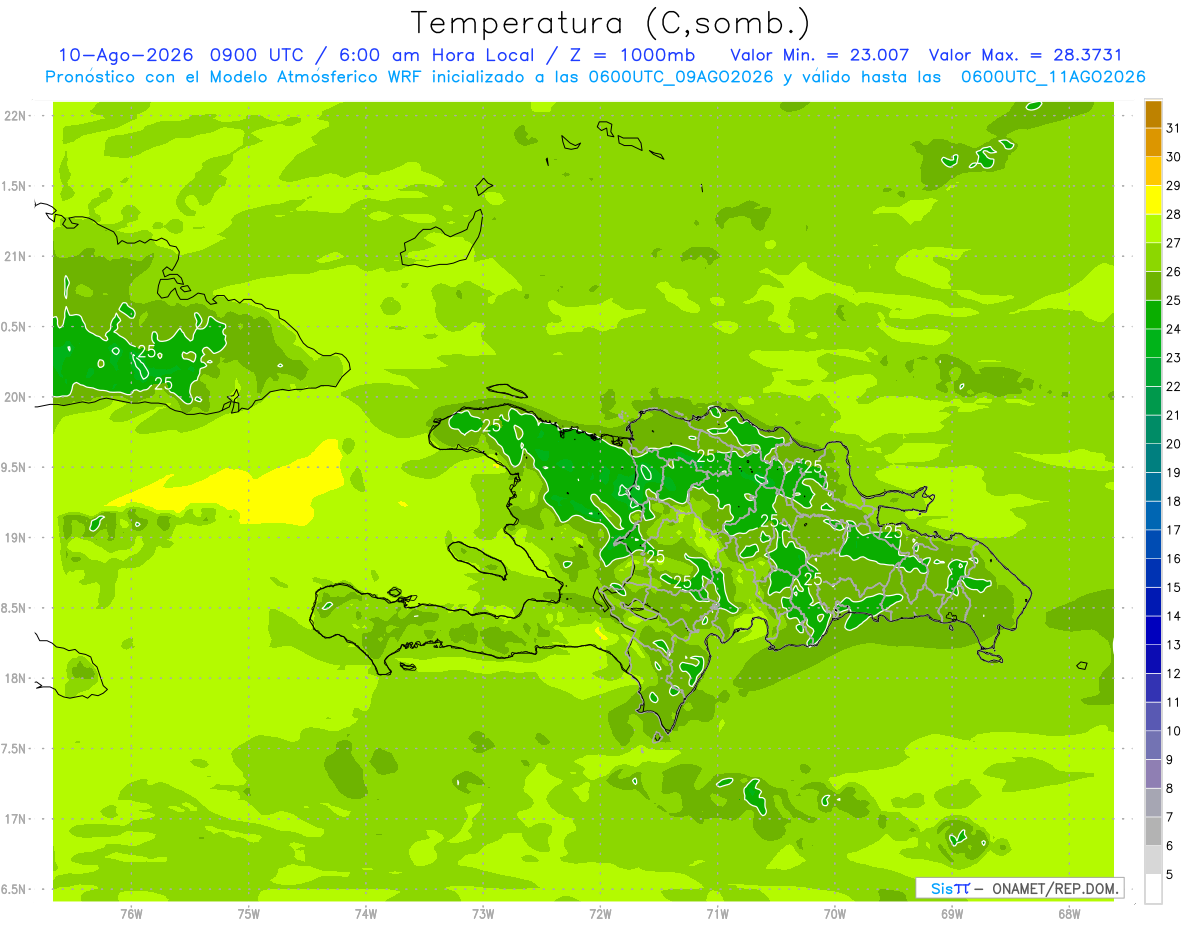
Task: Pick the green legend swatch between 24 and 25
Action: (x=1153, y=315)
